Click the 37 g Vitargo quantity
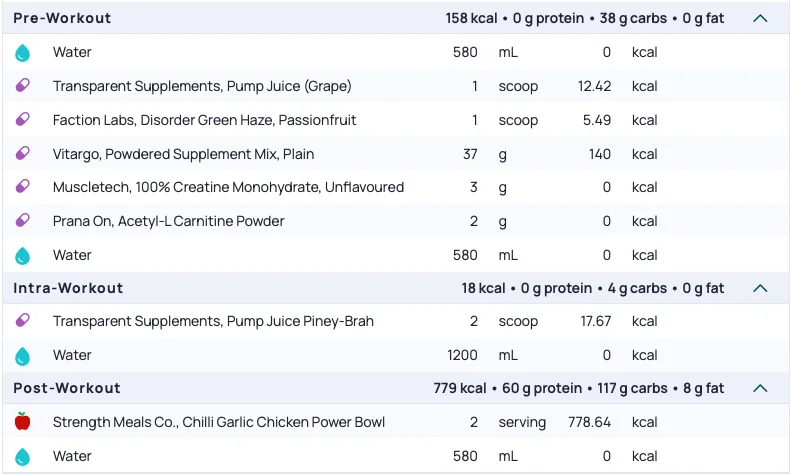 pyautogui.click(x=469, y=154)
